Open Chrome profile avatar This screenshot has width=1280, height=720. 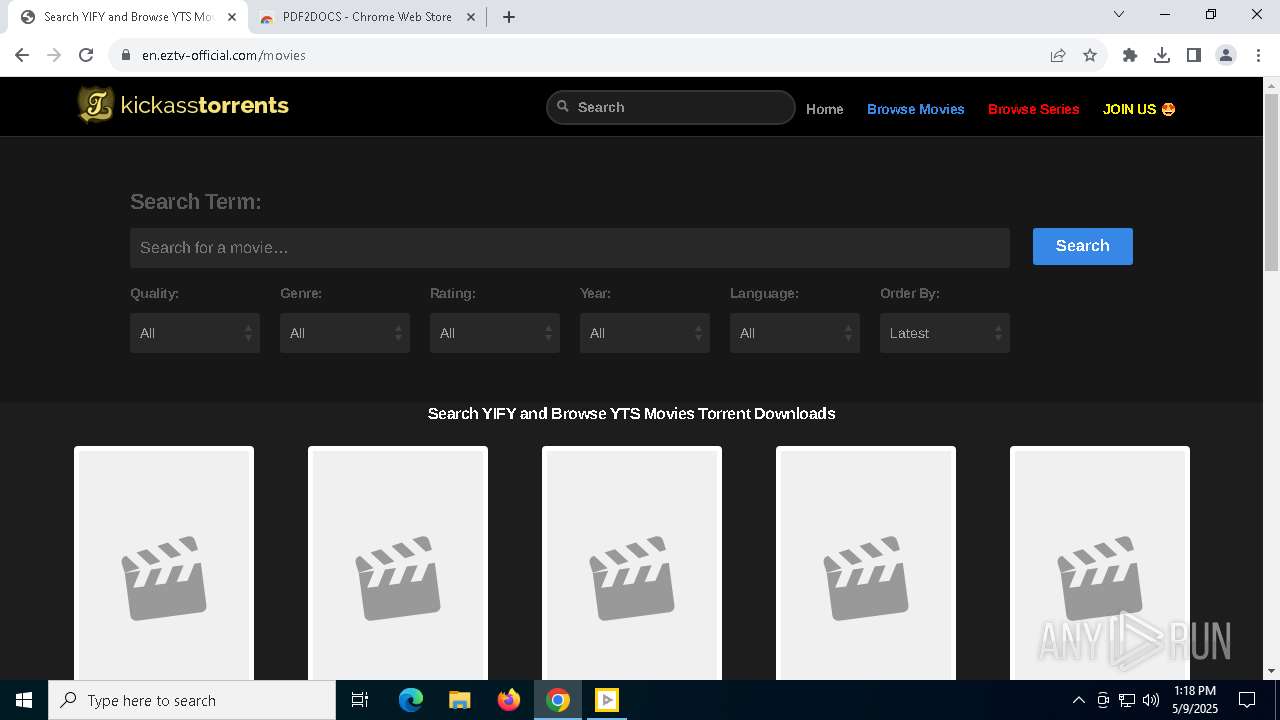coord(1226,55)
